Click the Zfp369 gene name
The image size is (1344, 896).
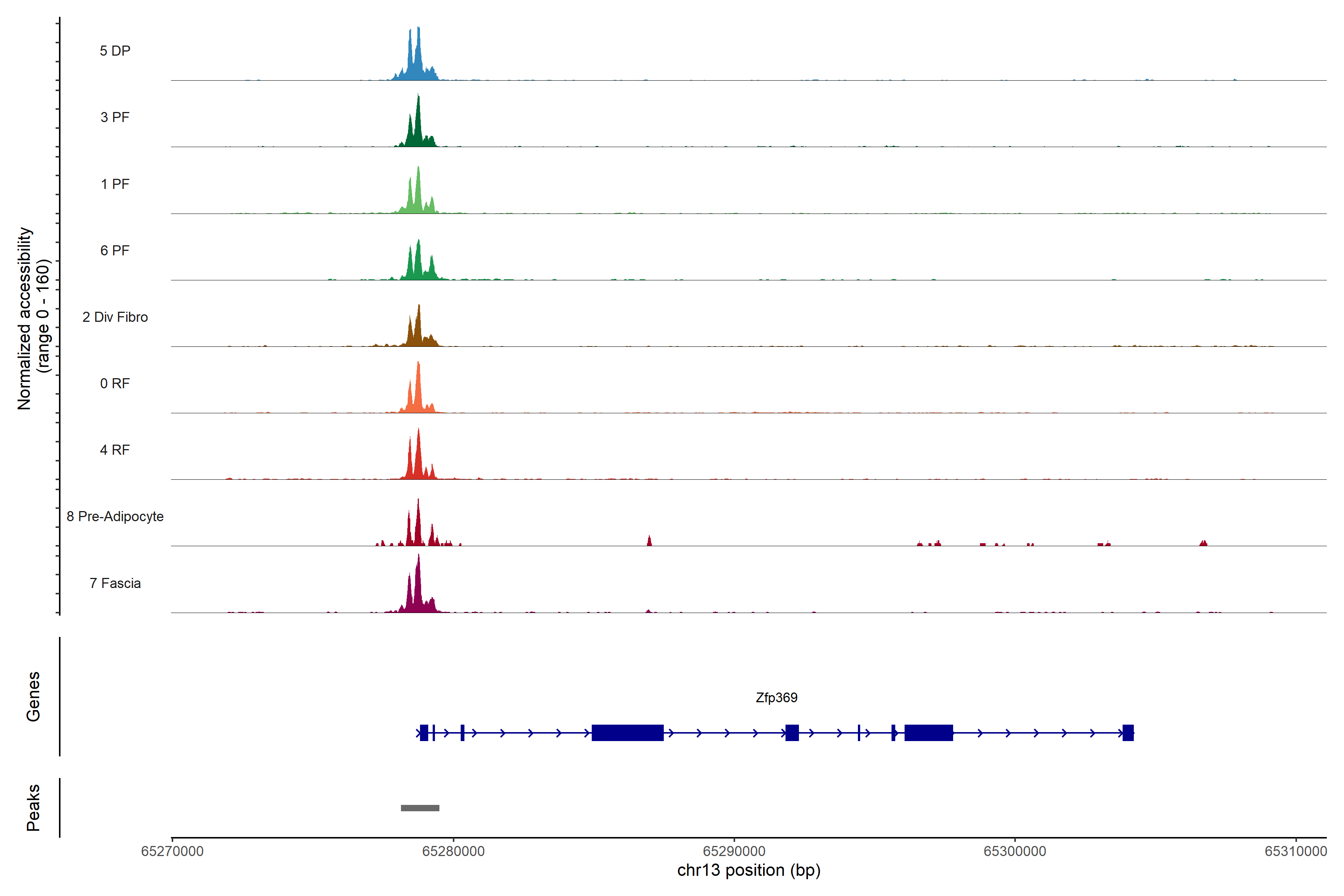[x=776, y=698]
